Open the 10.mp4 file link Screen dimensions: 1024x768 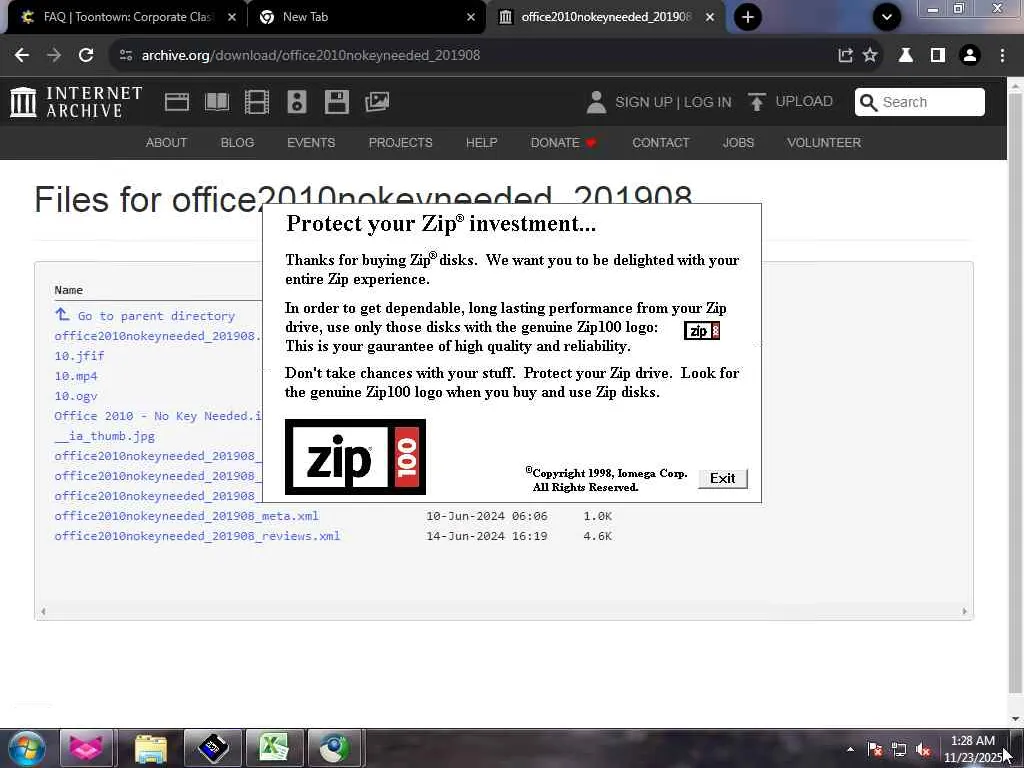click(x=76, y=376)
